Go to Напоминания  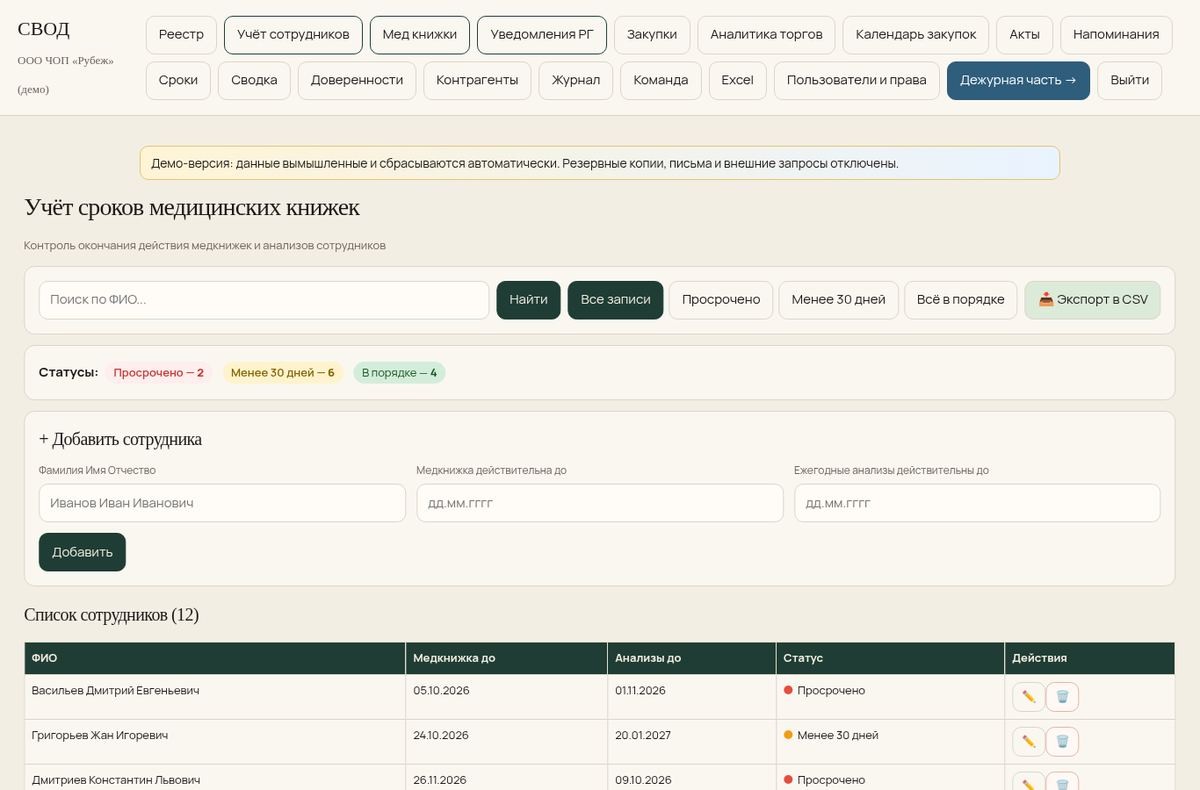tap(1116, 35)
